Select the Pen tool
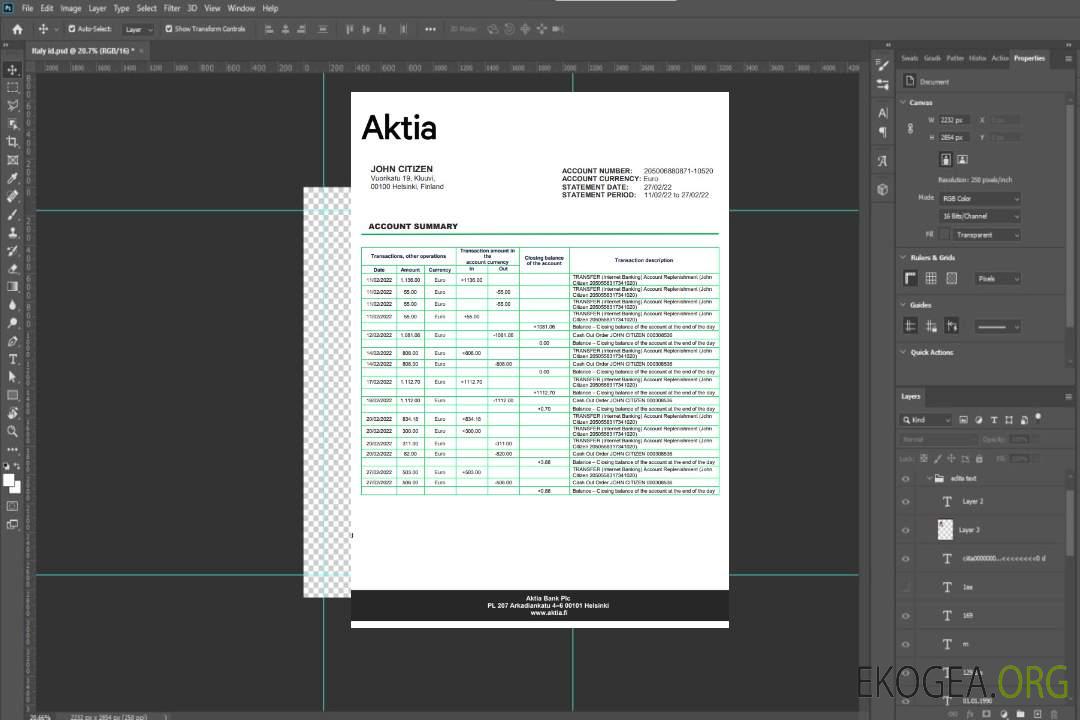This screenshot has width=1080, height=720. (x=12, y=341)
